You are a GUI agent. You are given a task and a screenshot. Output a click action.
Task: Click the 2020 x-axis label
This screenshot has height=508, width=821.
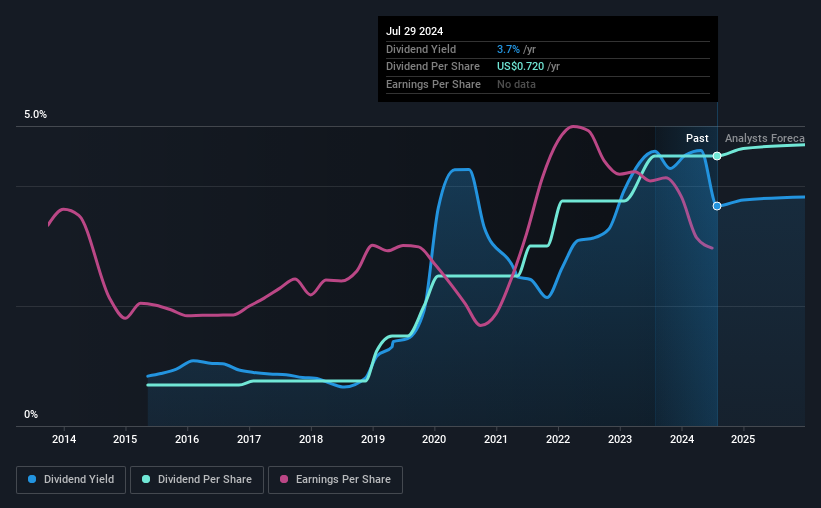coord(434,439)
